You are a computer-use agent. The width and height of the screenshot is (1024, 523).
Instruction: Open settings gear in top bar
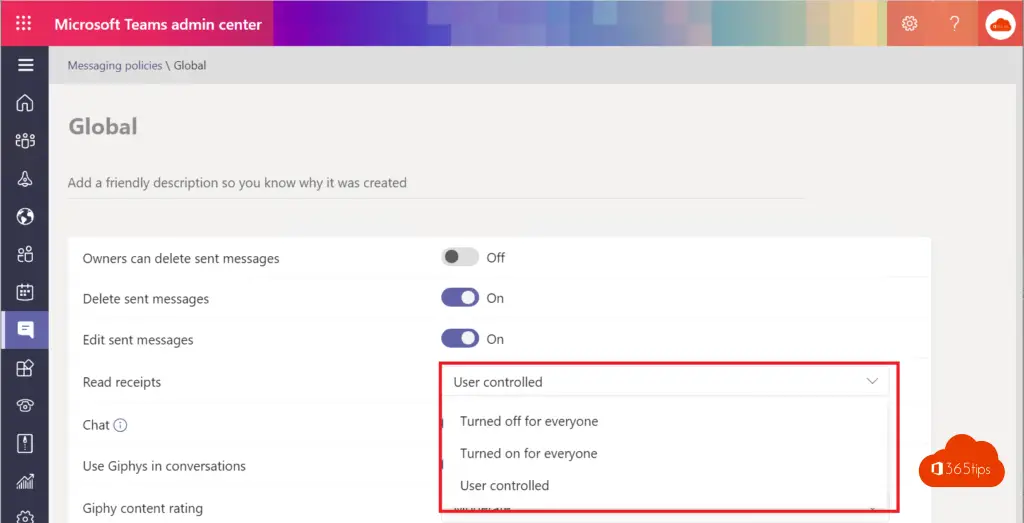click(909, 24)
